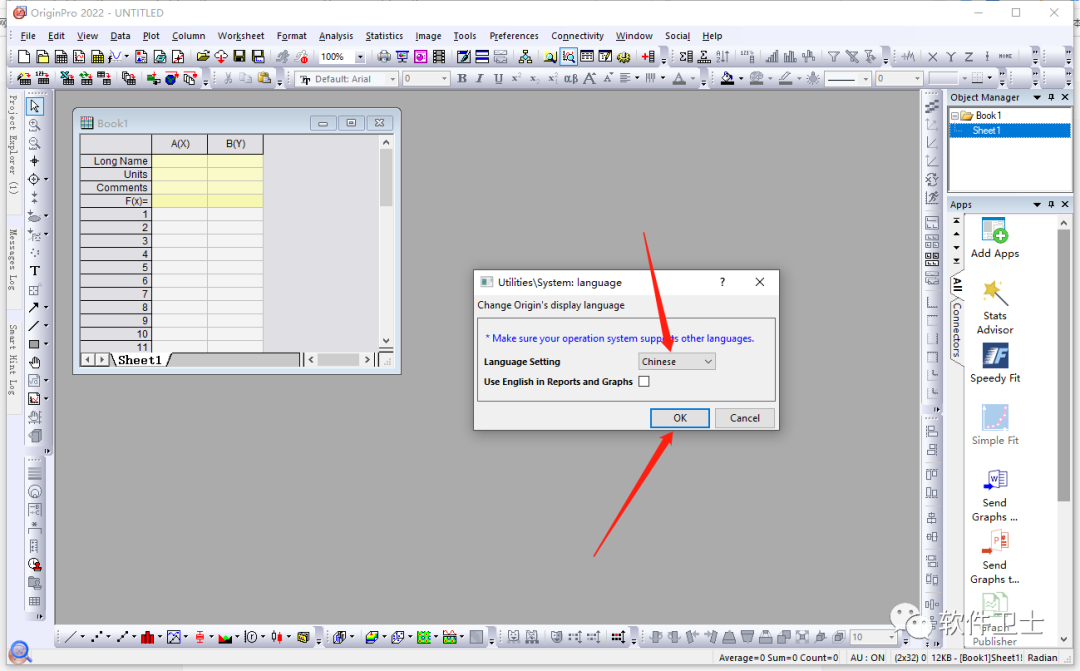Image resolution: width=1080 pixels, height=671 pixels.
Task: Open the Worksheet menu
Action: (241, 36)
